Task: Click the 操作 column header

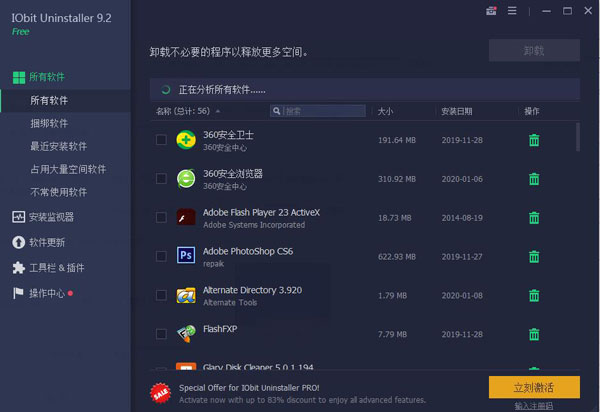Action: [x=532, y=111]
